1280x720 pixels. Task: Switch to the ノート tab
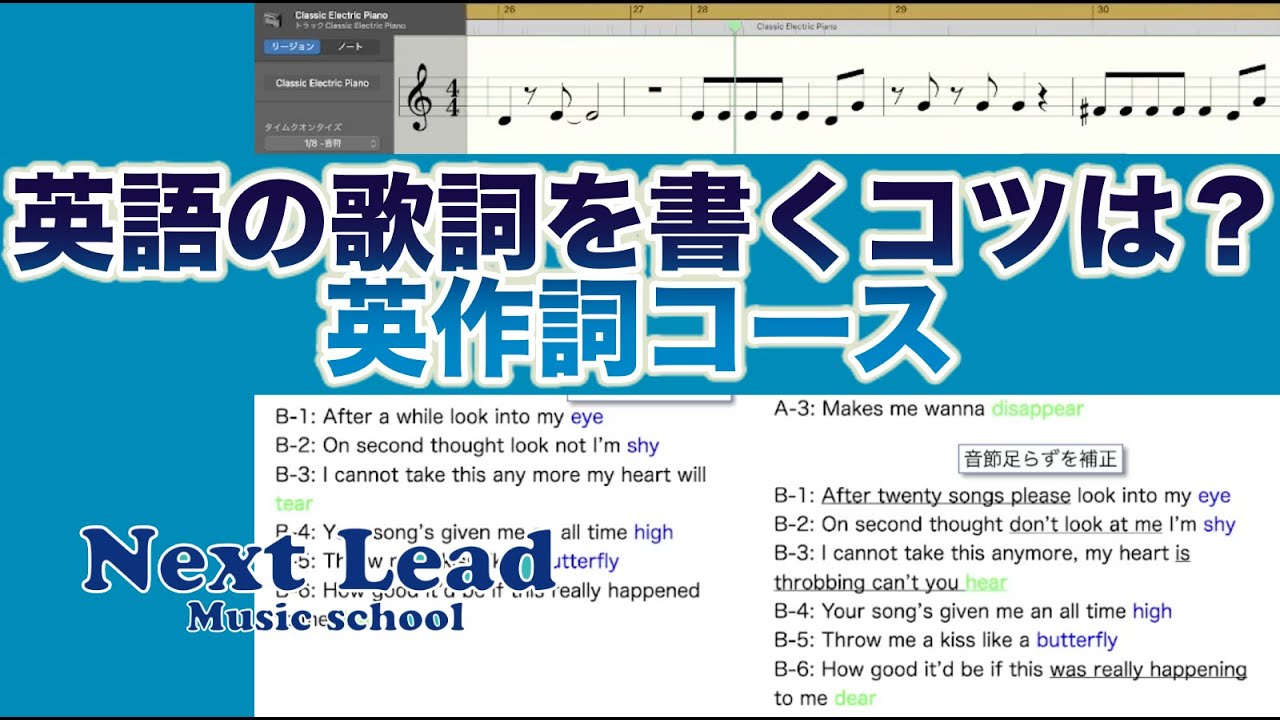click(x=349, y=47)
